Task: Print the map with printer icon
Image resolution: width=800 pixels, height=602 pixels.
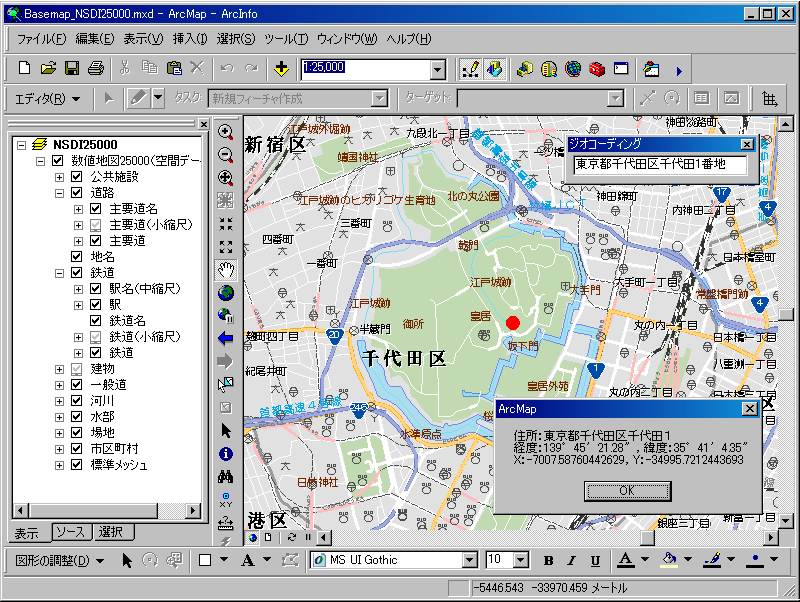Action: coord(95,68)
